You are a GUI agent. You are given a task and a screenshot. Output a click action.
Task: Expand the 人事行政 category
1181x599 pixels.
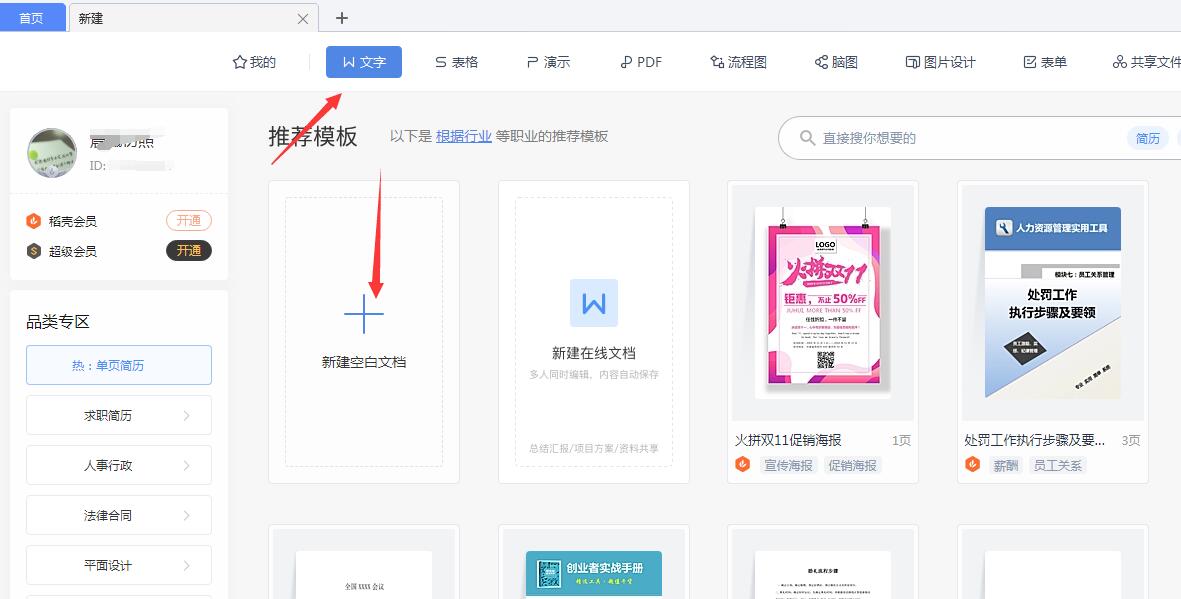tap(118, 465)
